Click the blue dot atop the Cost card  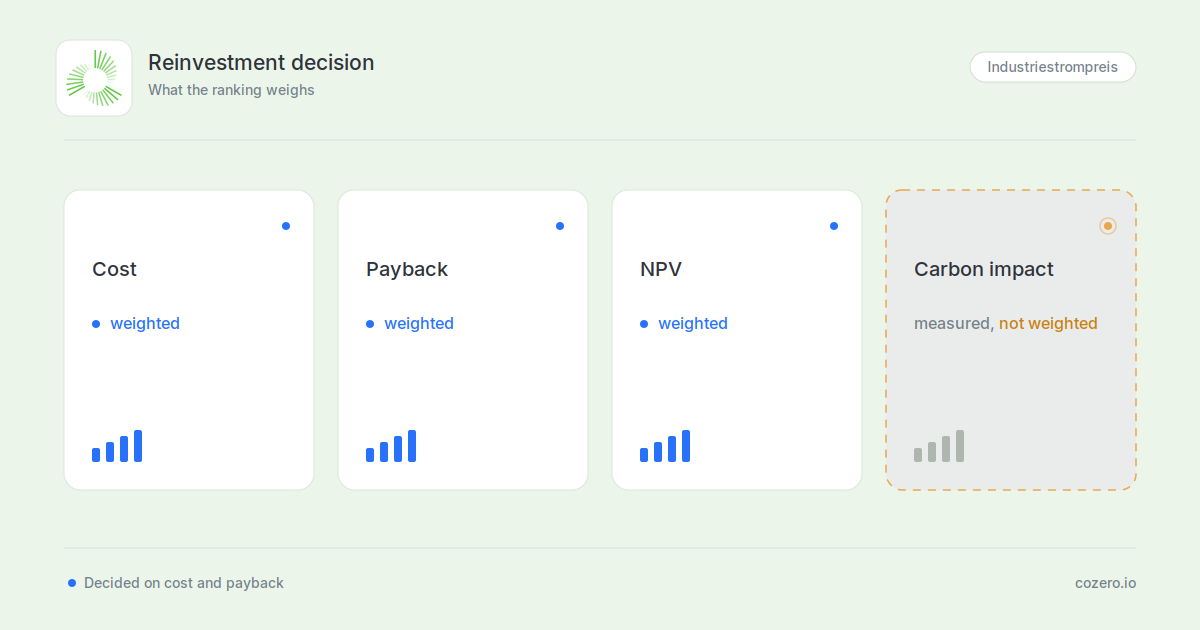point(286,226)
